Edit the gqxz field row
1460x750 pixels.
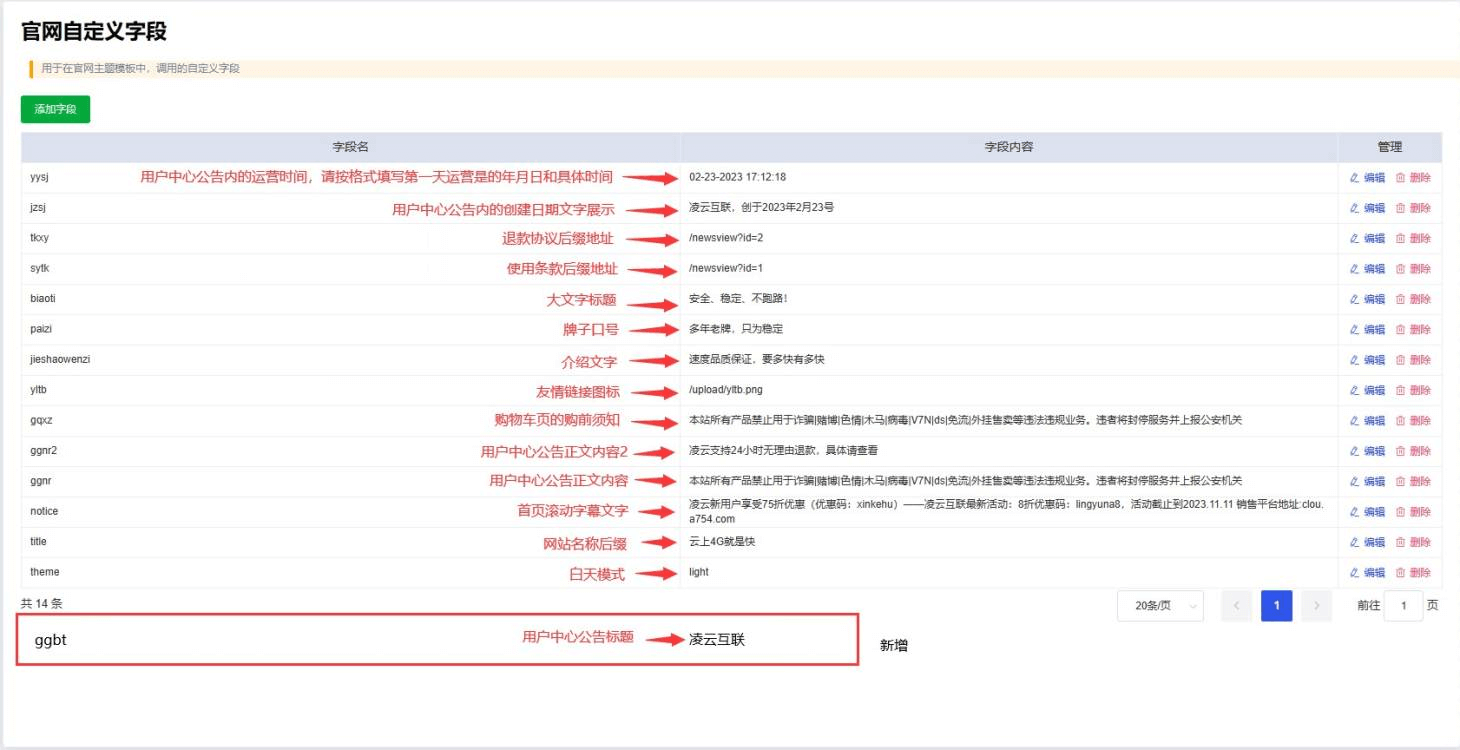1367,421
